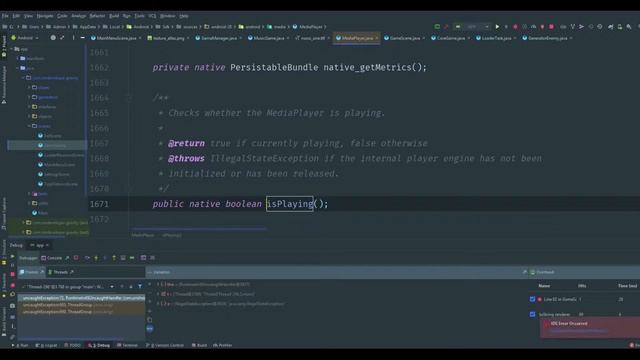
Task: Hide the Project panel with the minus icon
Action: coord(82,38)
